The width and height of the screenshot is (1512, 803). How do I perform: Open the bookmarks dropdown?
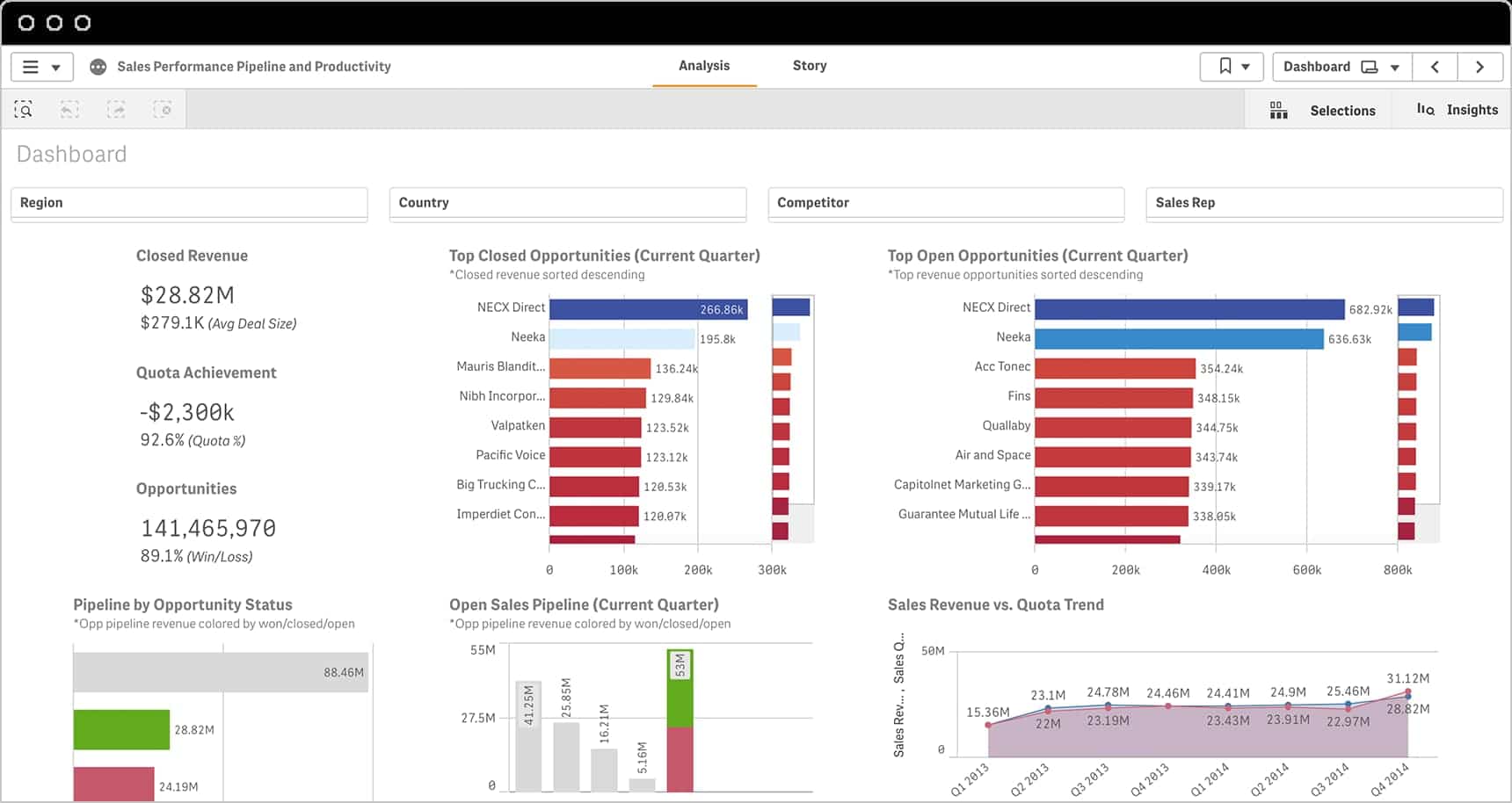tap(1232, 67)
